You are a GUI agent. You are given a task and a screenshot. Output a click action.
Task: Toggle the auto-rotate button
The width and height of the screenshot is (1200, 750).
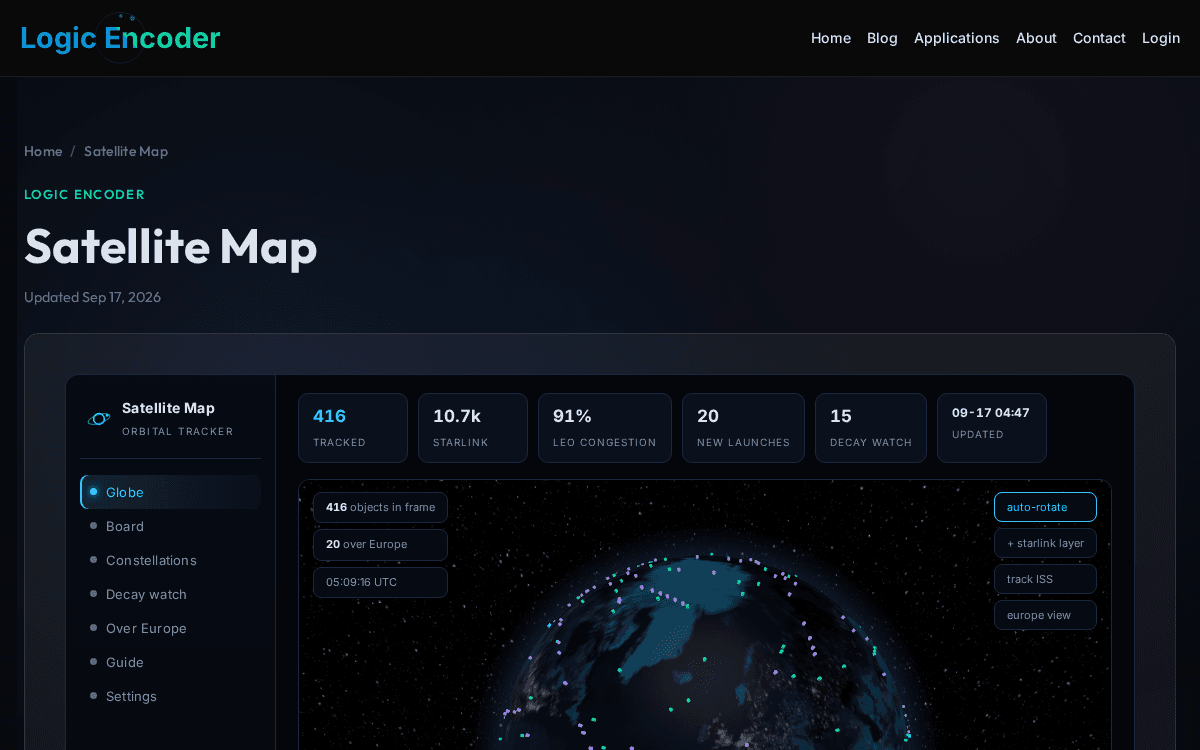(x=1045, y=507)
